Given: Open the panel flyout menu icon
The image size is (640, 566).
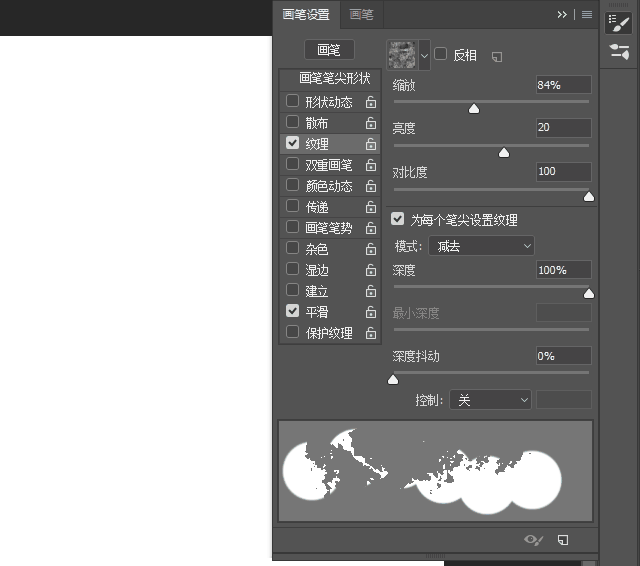Looking at the screenshot, I should [587, 15].
